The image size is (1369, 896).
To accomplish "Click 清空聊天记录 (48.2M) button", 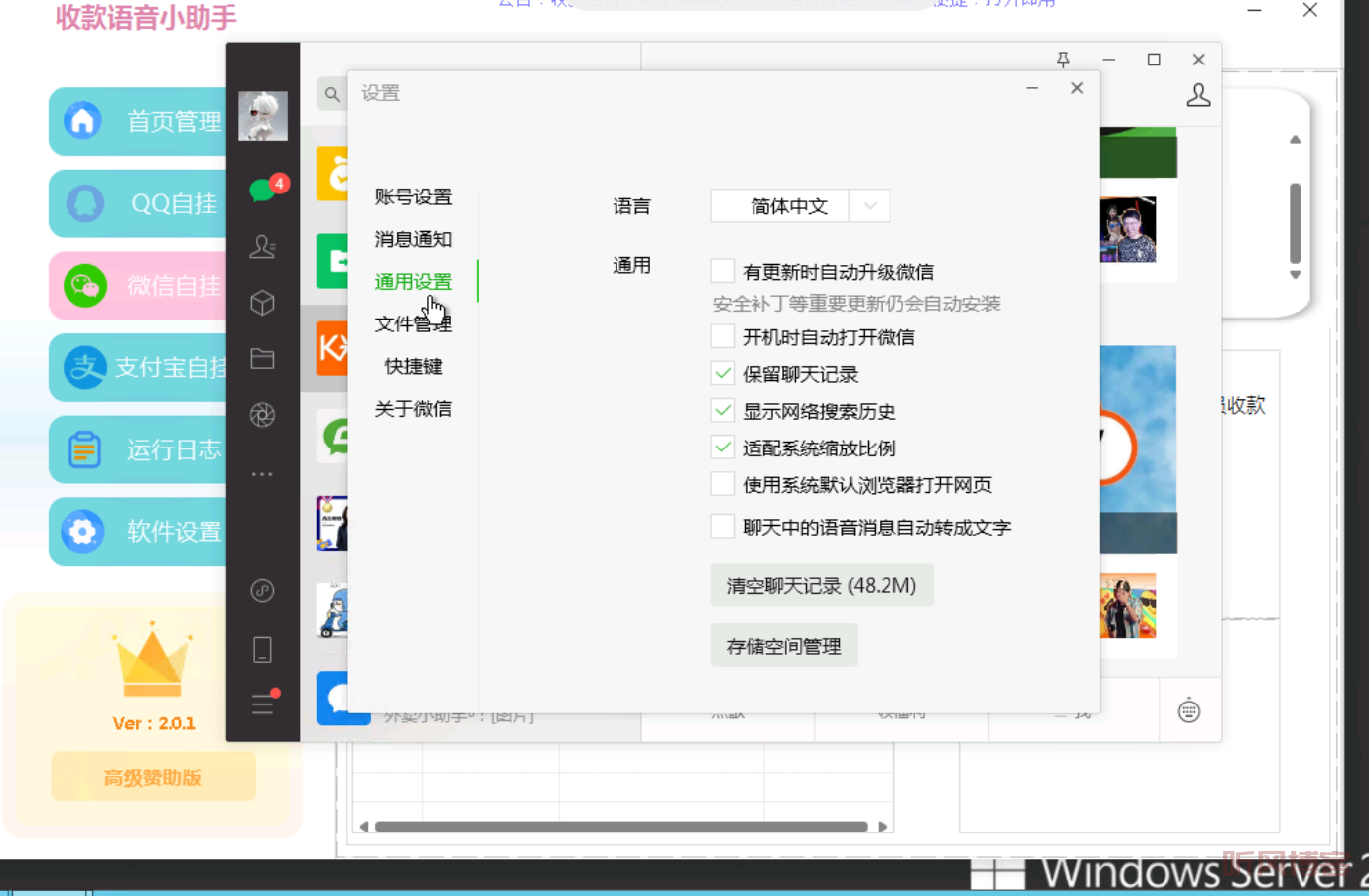I will (x=822, y=585).
